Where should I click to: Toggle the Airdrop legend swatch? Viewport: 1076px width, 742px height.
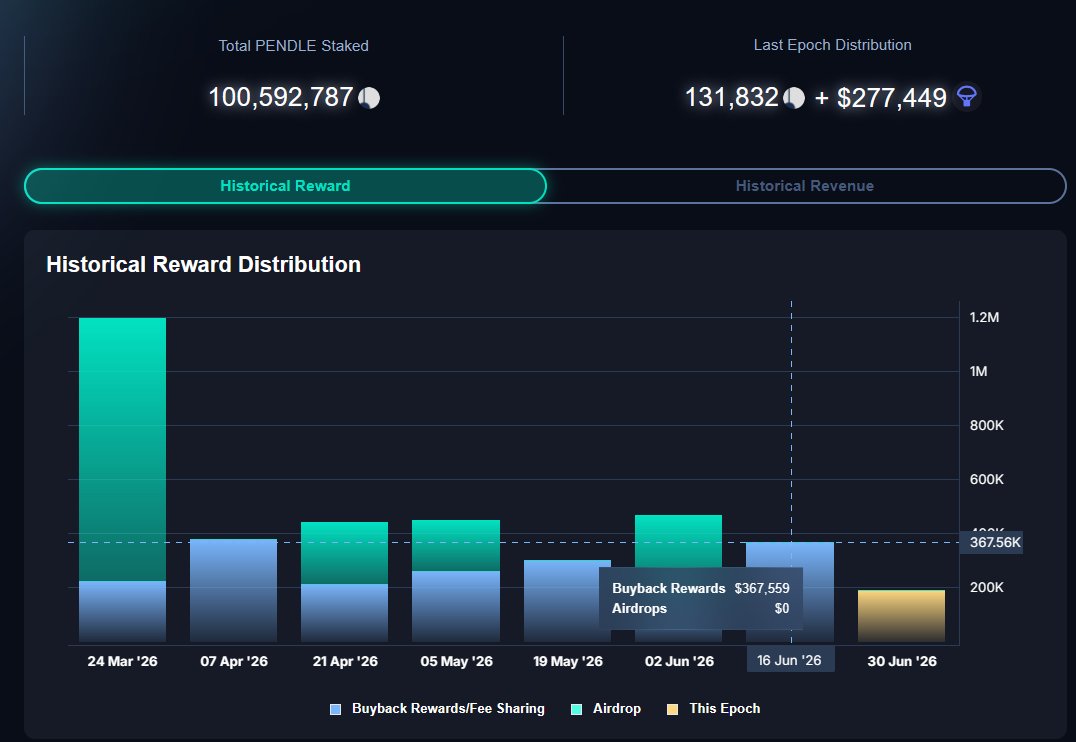tap(576, 709)
